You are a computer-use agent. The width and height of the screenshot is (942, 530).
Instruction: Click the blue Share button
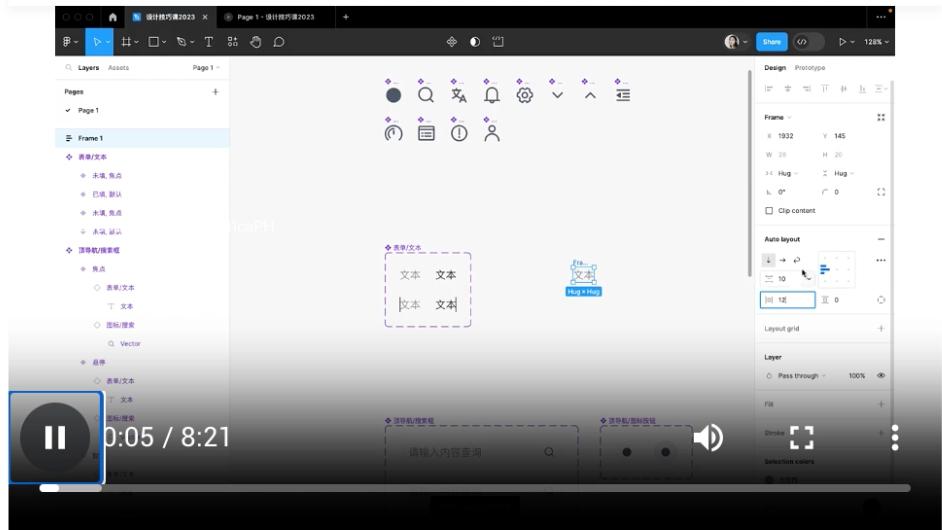click(771, 41)
